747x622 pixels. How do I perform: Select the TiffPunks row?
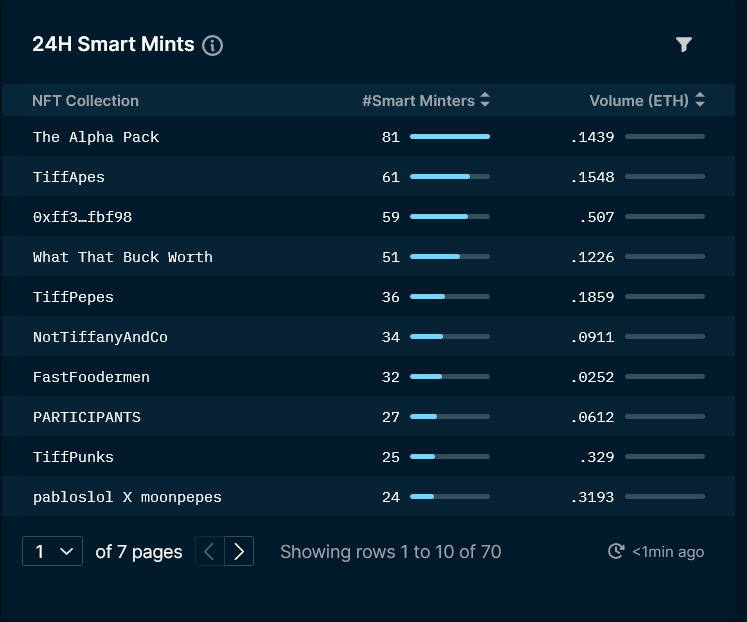click(x=368, y=457)
